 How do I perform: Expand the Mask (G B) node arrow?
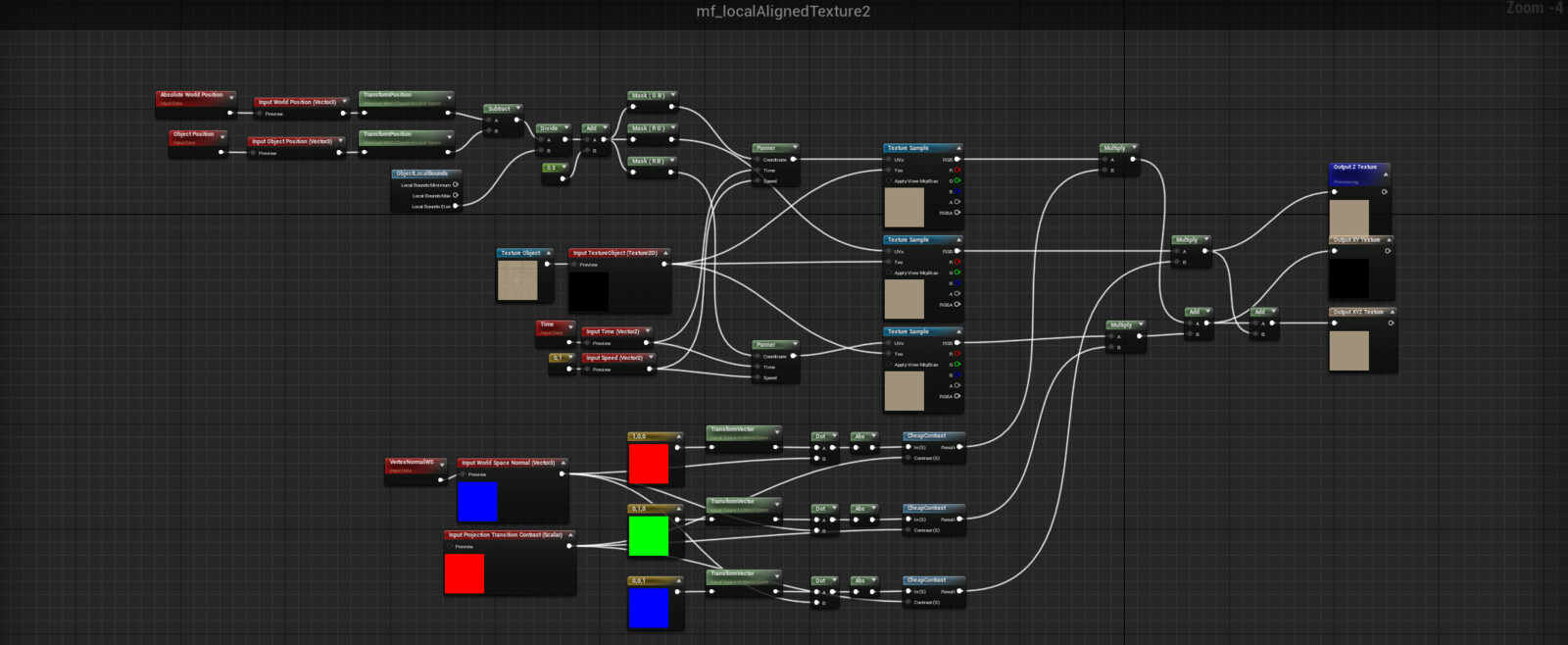tap(672, 96)
